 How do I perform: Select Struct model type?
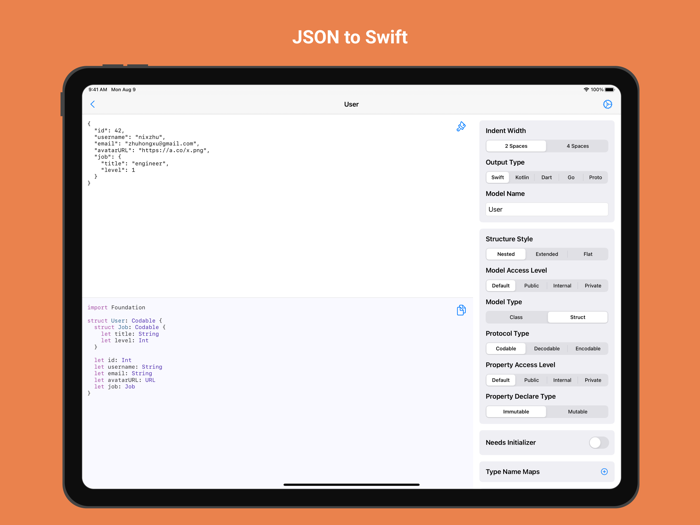[x=577, y=317]
